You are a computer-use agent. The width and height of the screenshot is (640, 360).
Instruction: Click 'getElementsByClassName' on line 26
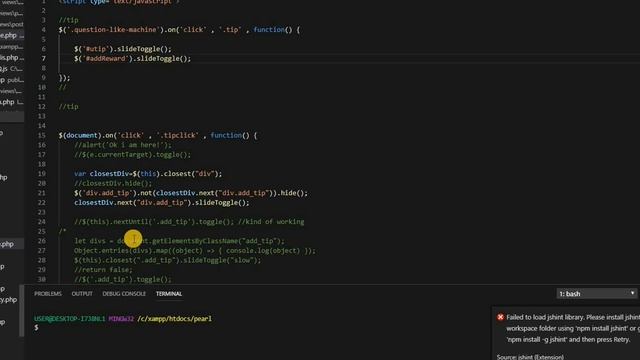(x=195, y=241)
